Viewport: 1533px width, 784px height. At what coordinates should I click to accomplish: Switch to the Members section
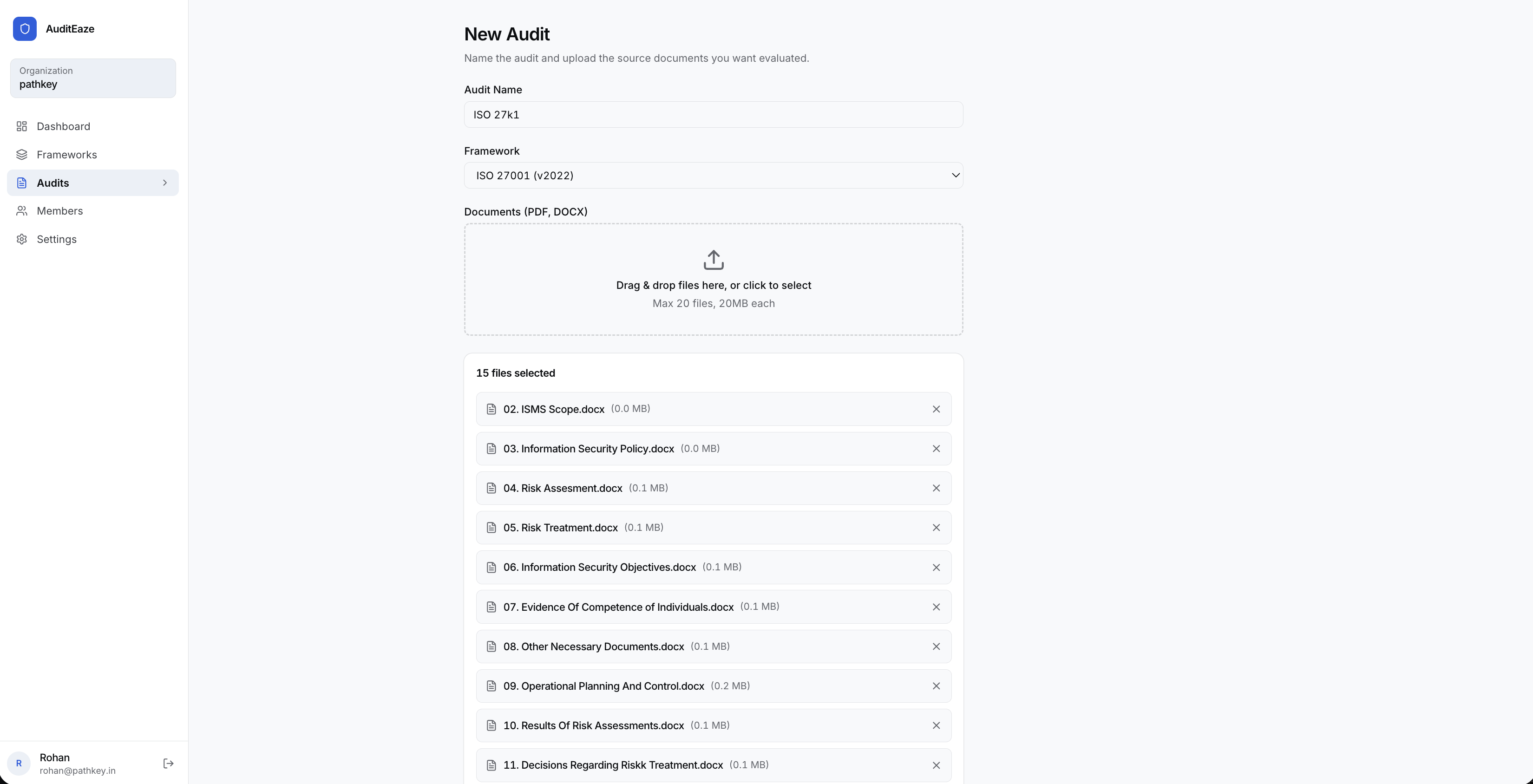[x=59, y=211]
